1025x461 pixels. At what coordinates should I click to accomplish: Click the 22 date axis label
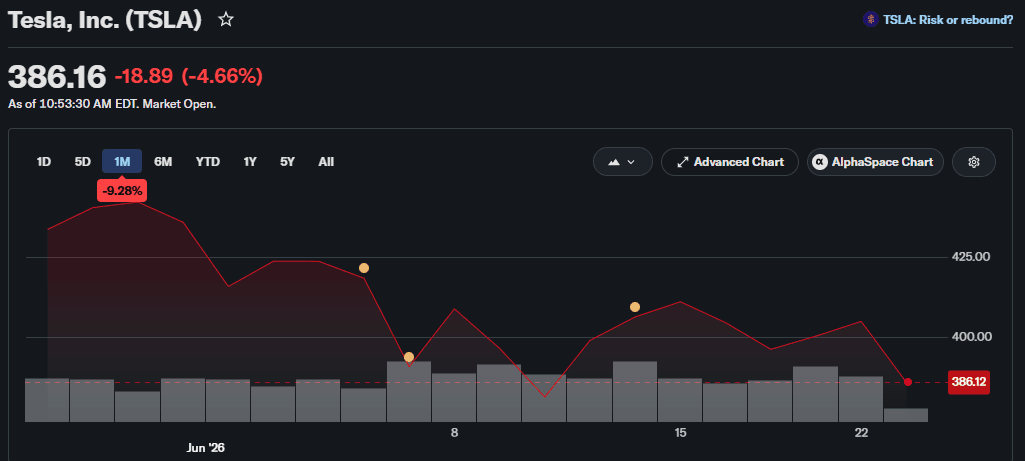click(862, 432)
